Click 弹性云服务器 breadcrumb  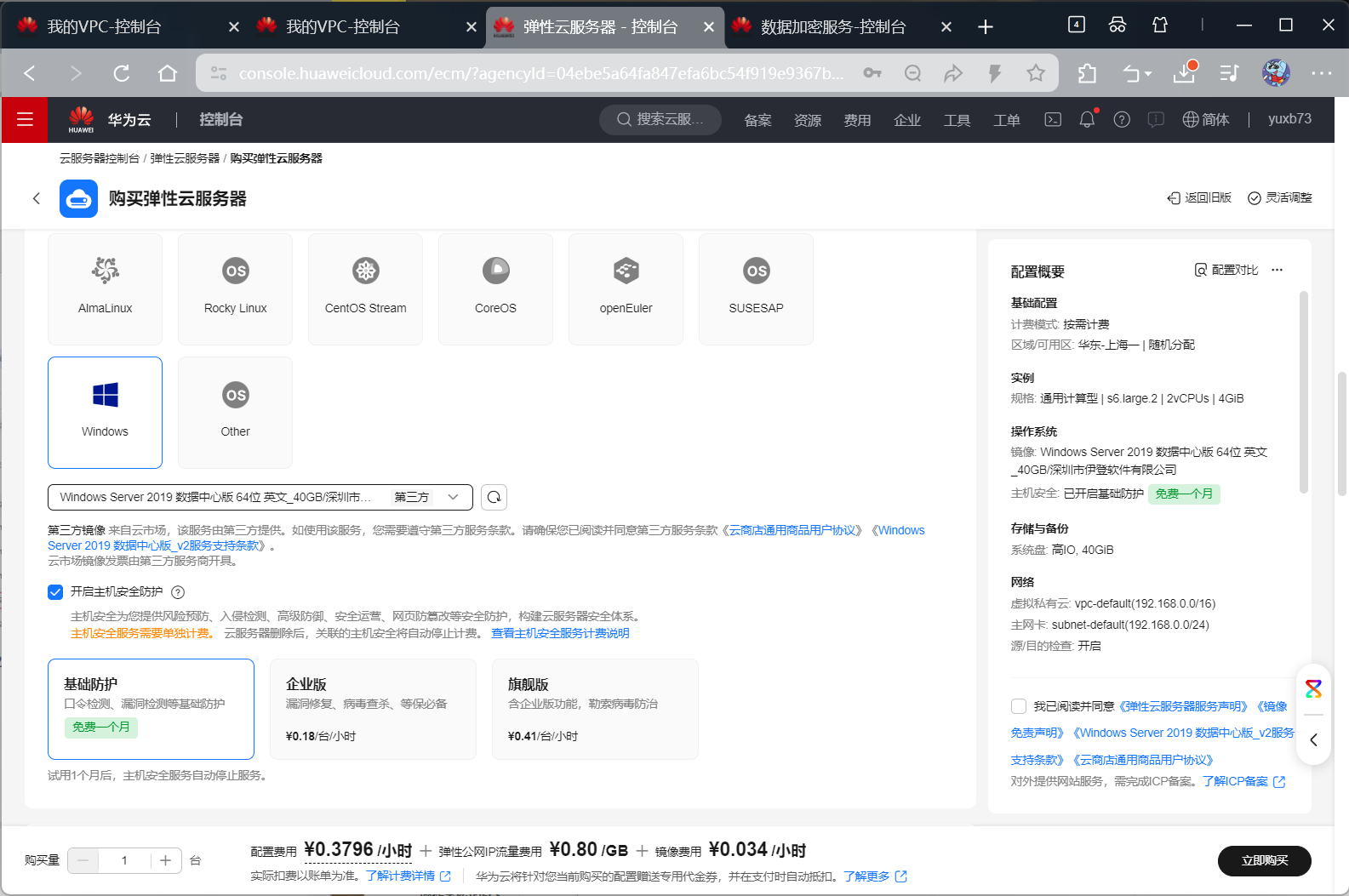[x=185, y=158]
